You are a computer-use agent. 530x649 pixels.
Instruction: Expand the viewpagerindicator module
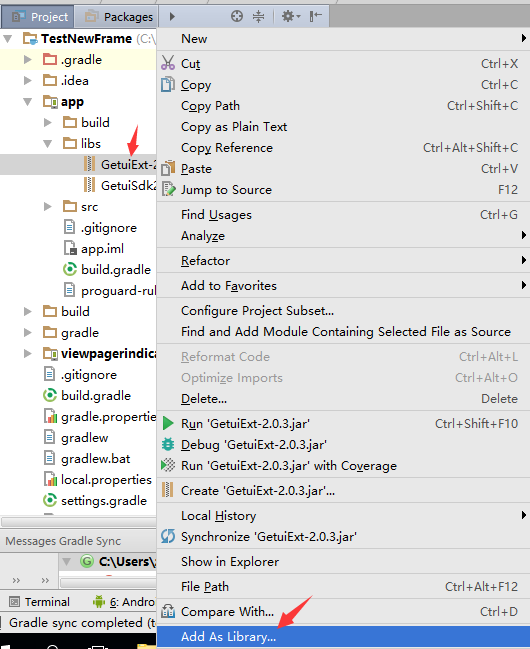(x=28, y=353)
